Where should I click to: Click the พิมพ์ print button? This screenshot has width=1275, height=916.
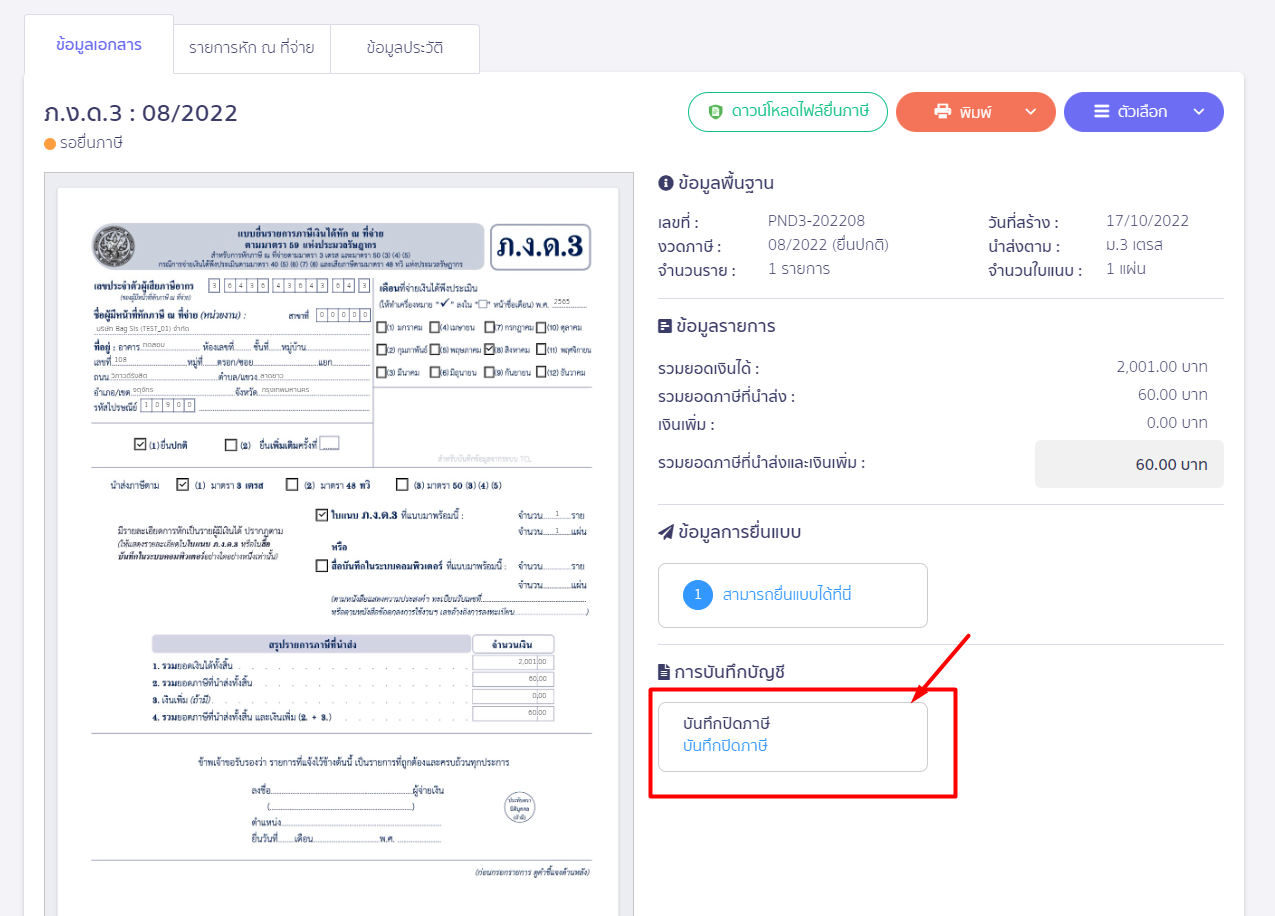point(976,112)
